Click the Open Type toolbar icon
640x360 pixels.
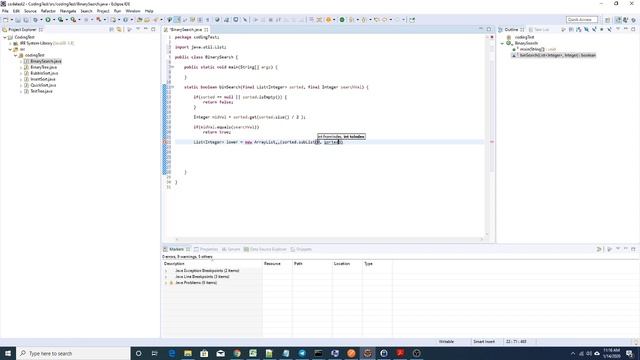140,20
